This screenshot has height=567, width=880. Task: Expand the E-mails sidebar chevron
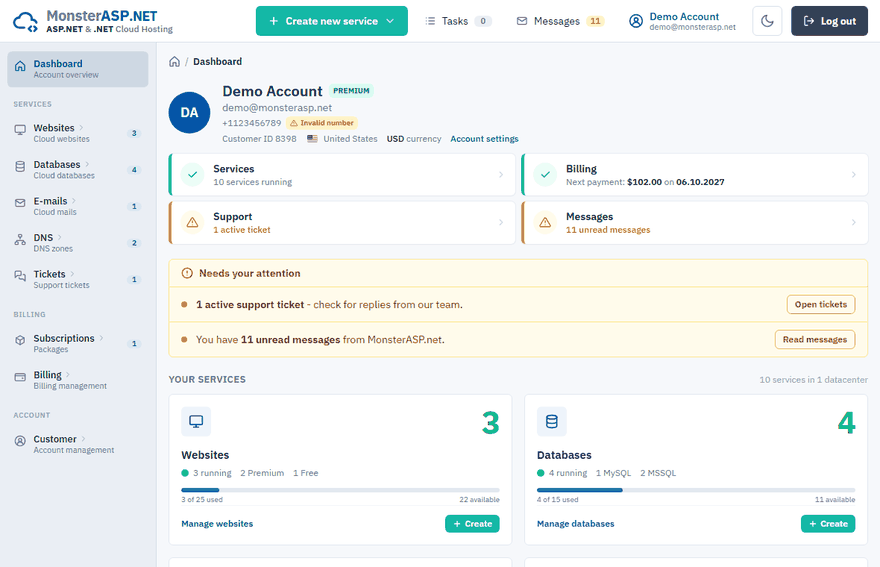74,200
